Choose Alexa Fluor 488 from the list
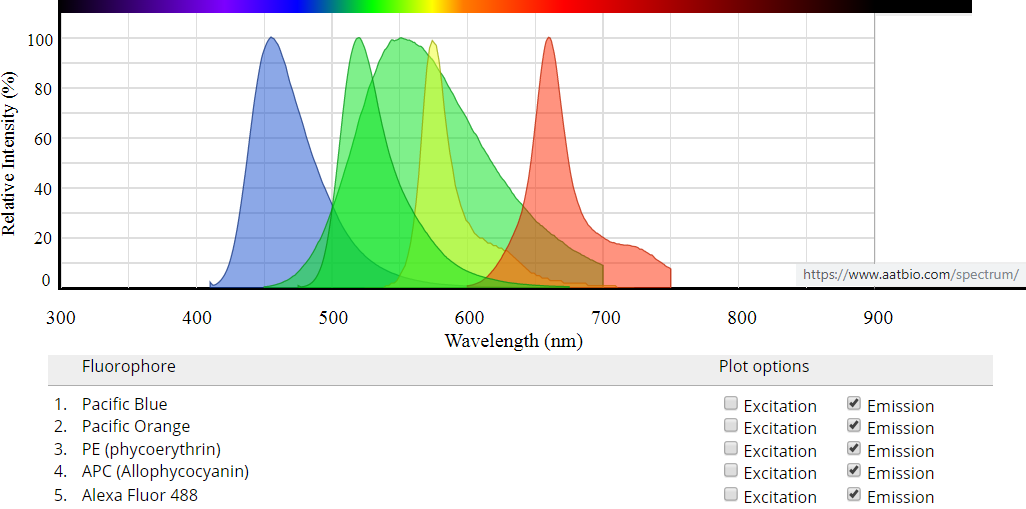Viewport: 1026px width, 509px height. pyautogui.click(x=139, y=495)
